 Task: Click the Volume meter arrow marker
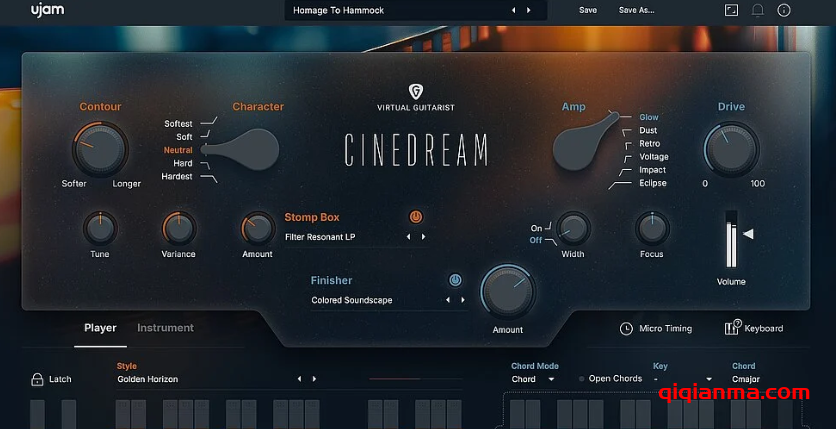748,233
